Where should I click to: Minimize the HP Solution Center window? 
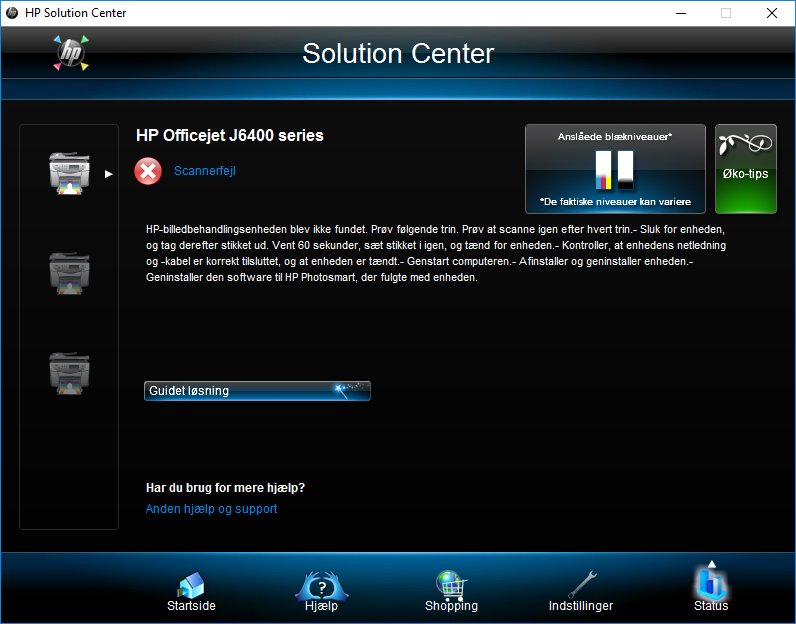point(681,13)
